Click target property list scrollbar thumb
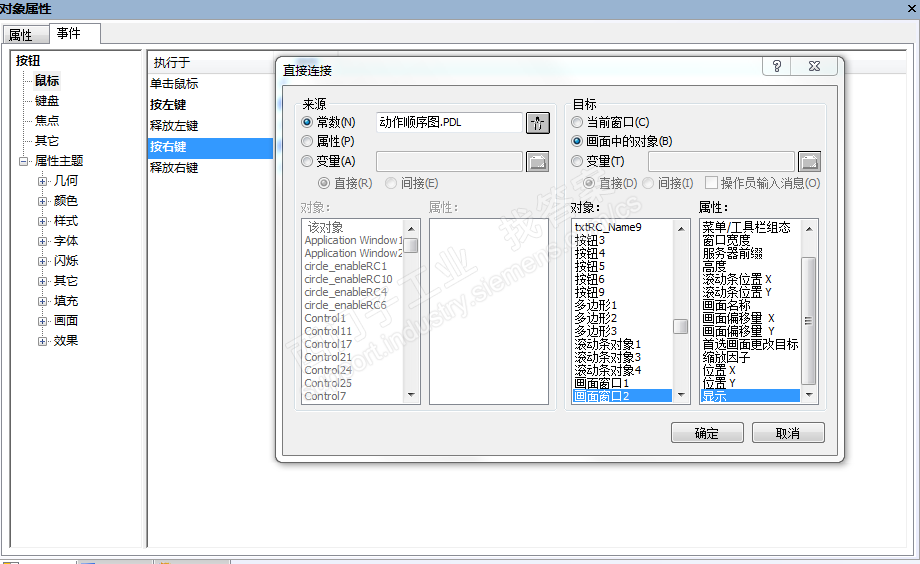This screenshot has width=920, height=564. point(809,320)
